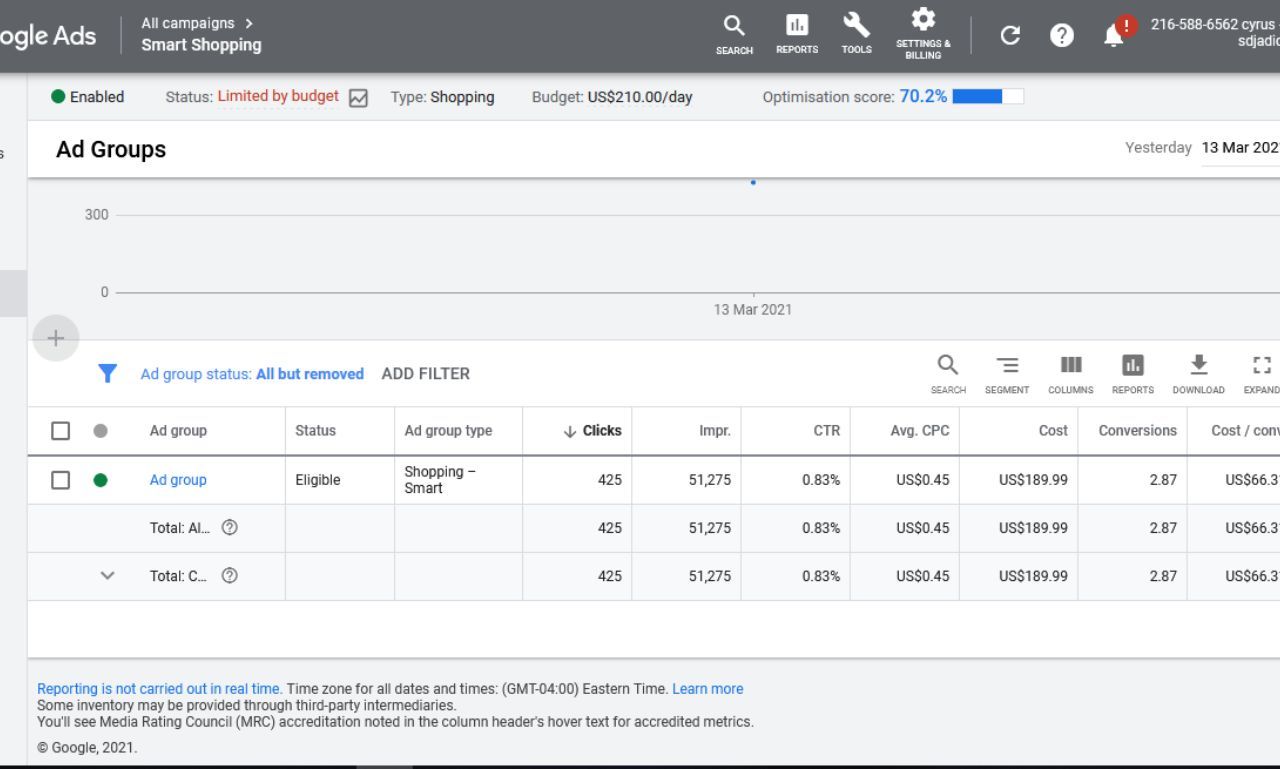1280x769 pixels.
Task: Tick the checkbox for the Ad group row
Action: pyautogui.click(x=61, y=480)
